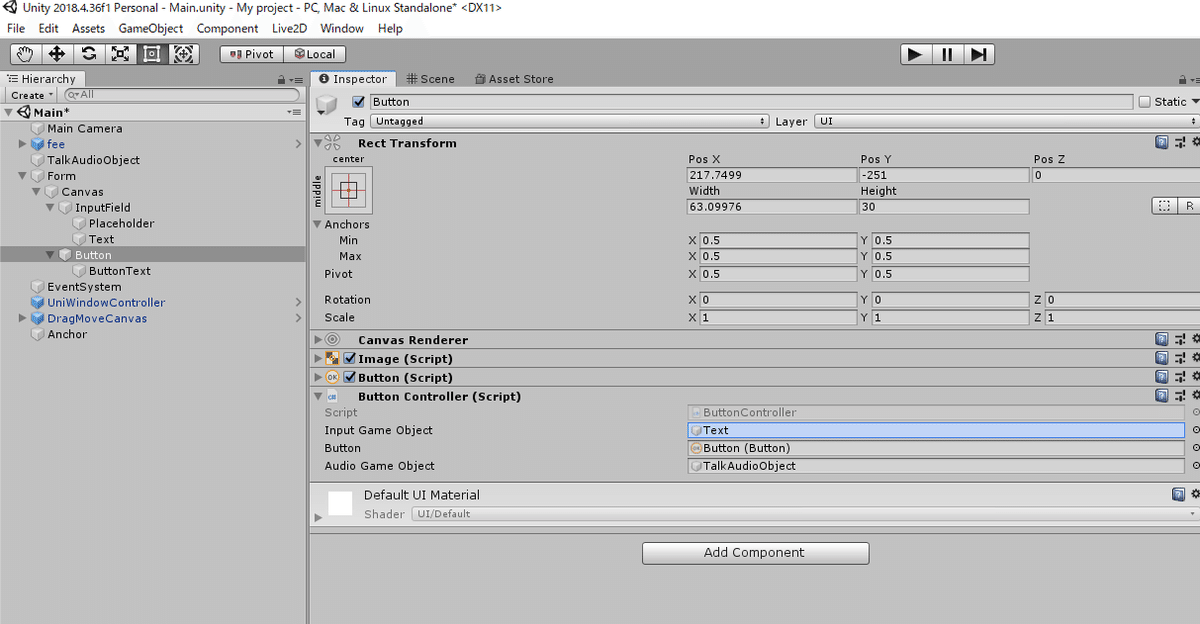
Task: Expand the Default UI Material foldout
Action: [318, 517]
